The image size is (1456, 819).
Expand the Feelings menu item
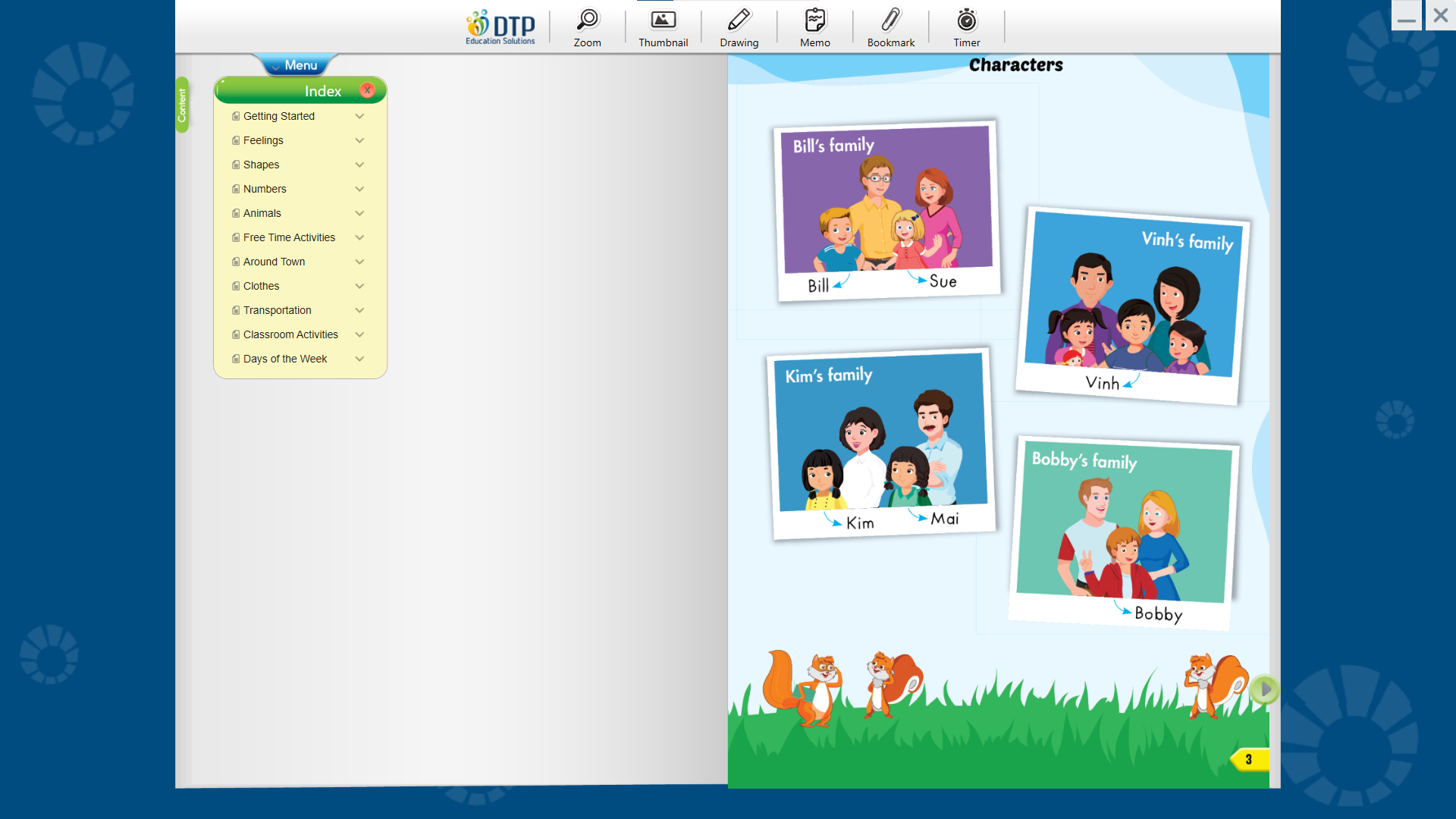pyautogui.click(x=359, y=140)
